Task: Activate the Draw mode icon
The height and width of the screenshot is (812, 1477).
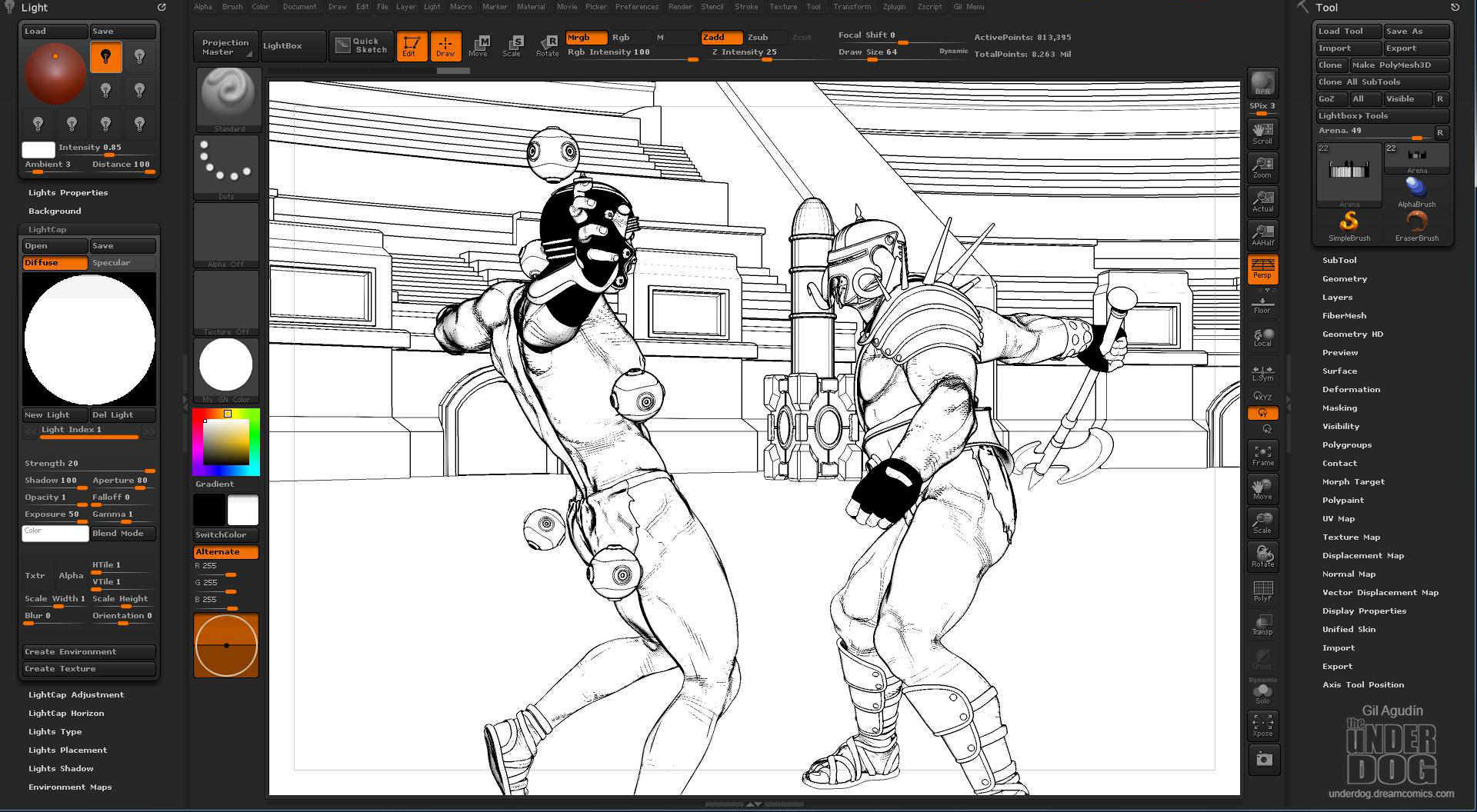Action: coord(445,46)
